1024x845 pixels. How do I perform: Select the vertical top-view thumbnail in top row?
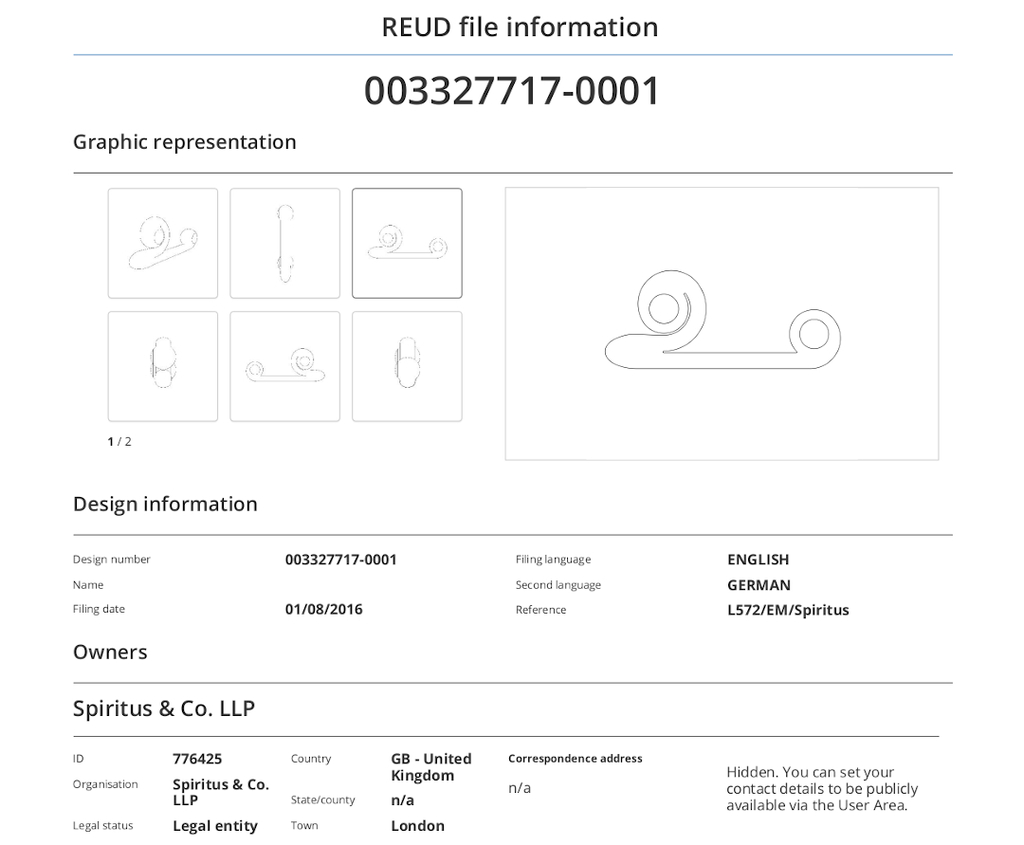tap(285, 243)
